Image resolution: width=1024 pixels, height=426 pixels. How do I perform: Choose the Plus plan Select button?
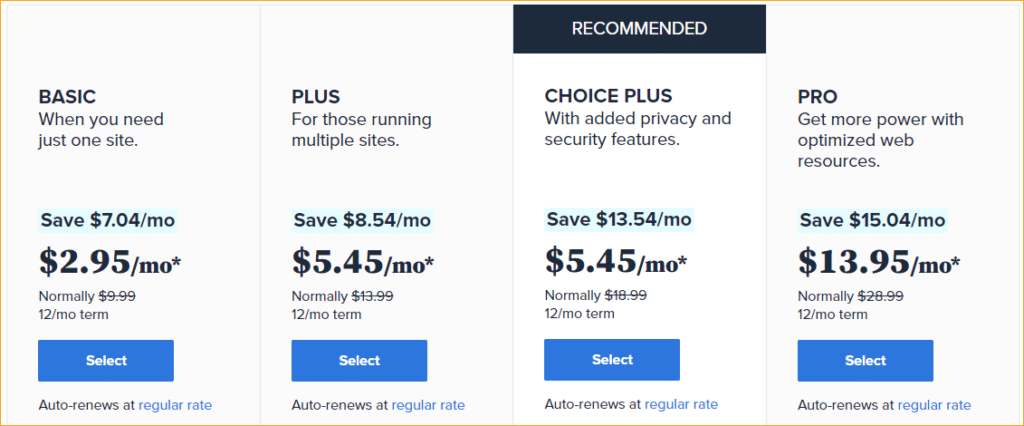[x=359, y=361]
